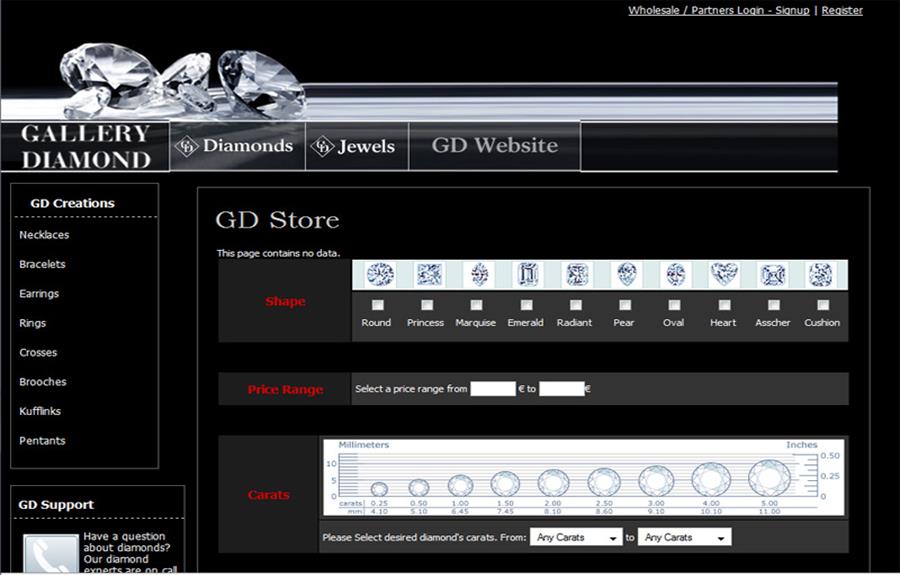Viewport: 900px width, 575px height.
Task: Select the 0.50 carat diamond in chart
Action: (x=418, y=488)
